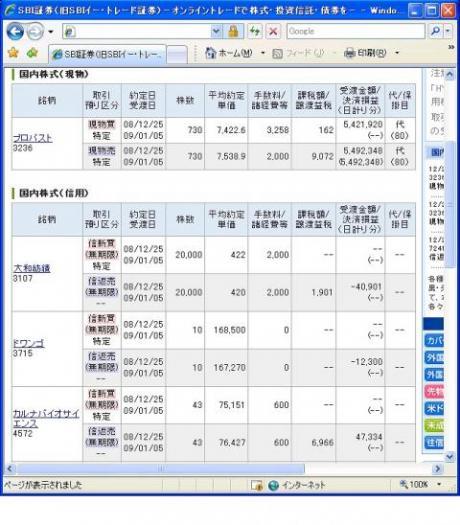Click the browser Back arrow button
460x525 pixels.
click(15, 32)
